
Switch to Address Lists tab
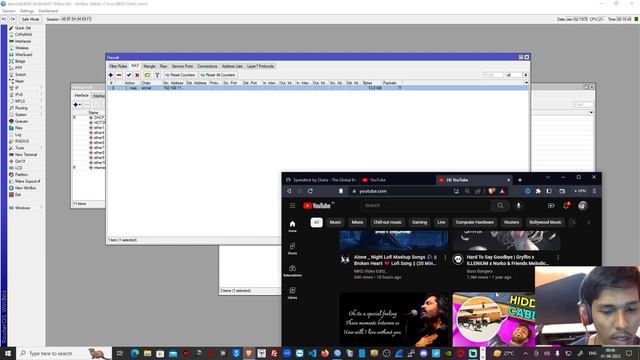[232, 66]
